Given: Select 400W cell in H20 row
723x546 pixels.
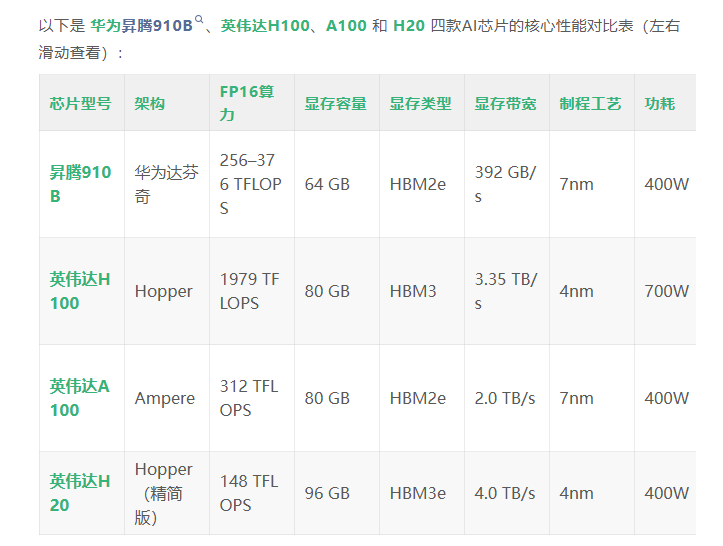Looking at the screenshot, I should [x=666, y=493].
